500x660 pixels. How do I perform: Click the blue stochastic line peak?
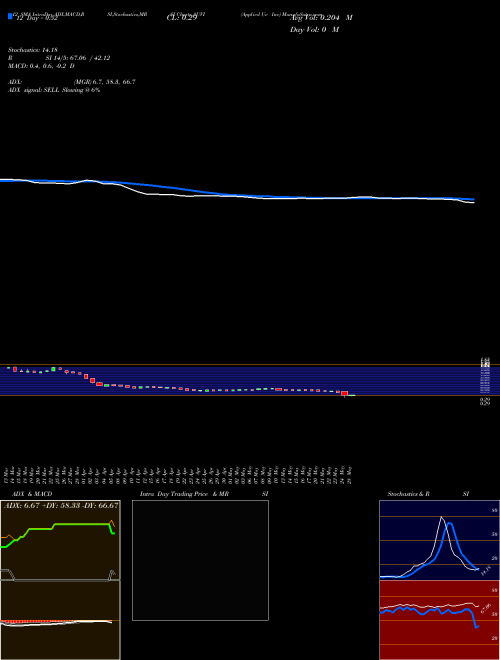(450, 524)
